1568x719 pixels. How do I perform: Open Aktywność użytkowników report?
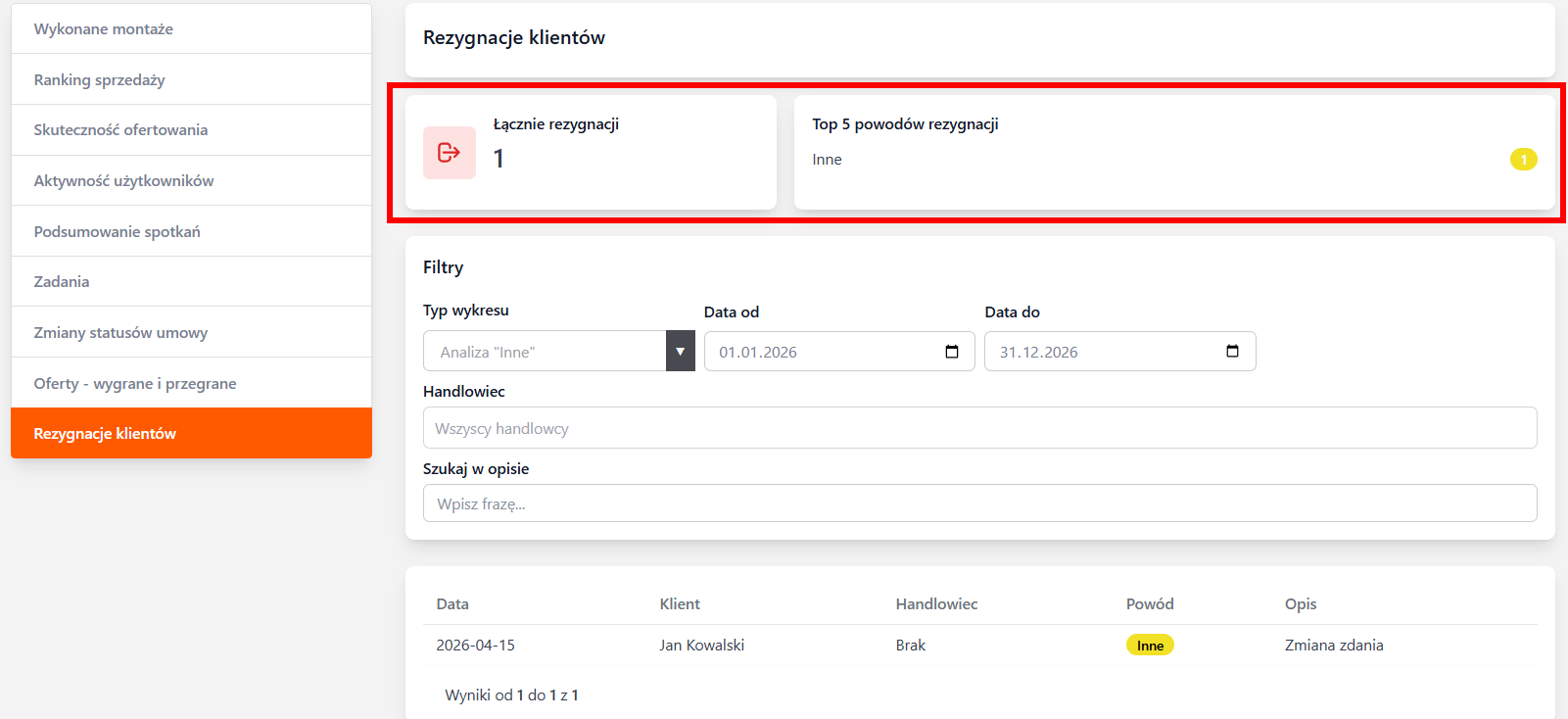[x=123, y=181]
